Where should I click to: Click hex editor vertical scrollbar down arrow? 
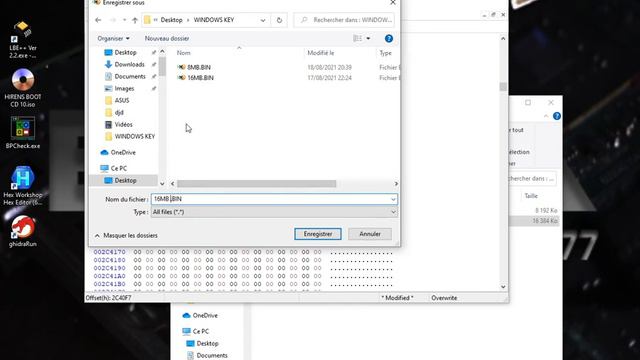503,287
